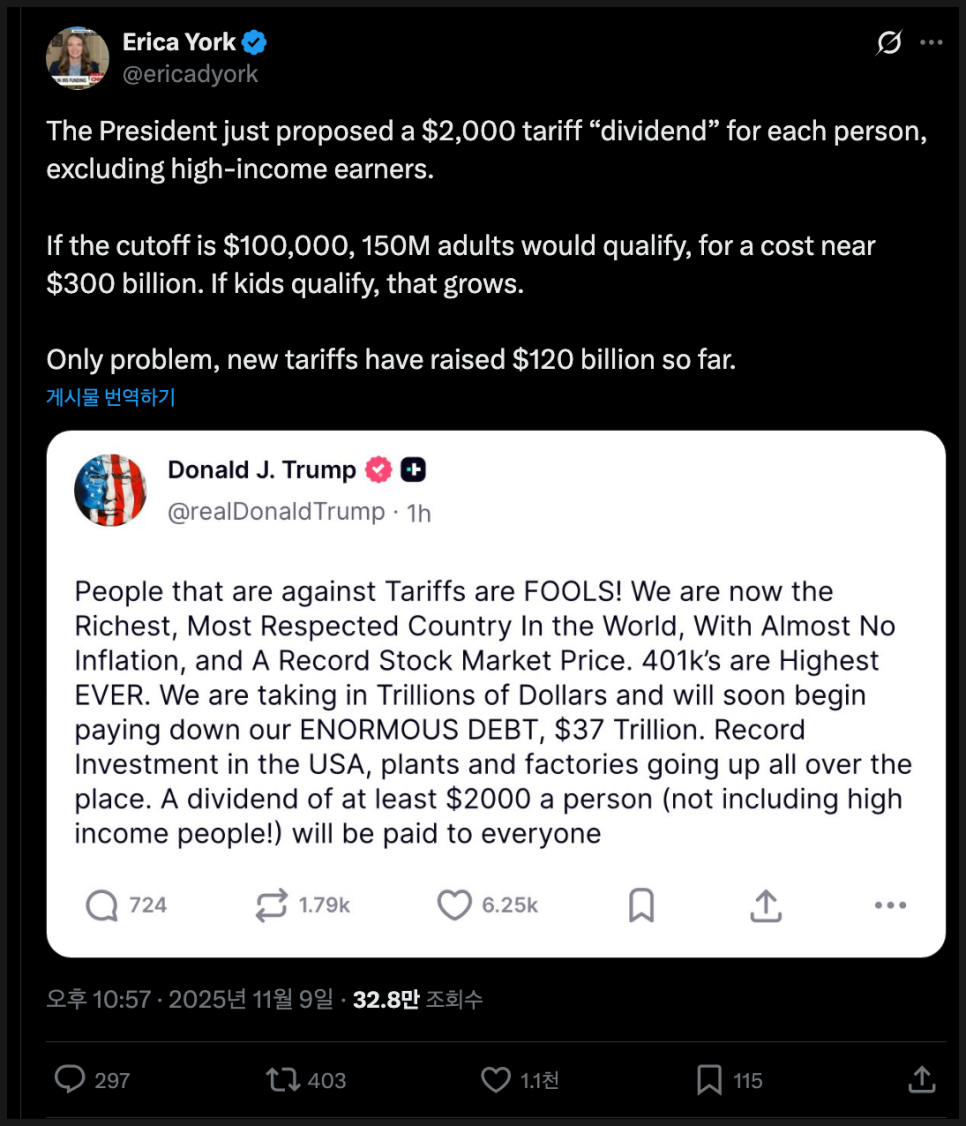The width and height of the screenshot is (966, 1126).
Task: Click the quoted post's repost icon
Action: [271, 906]
